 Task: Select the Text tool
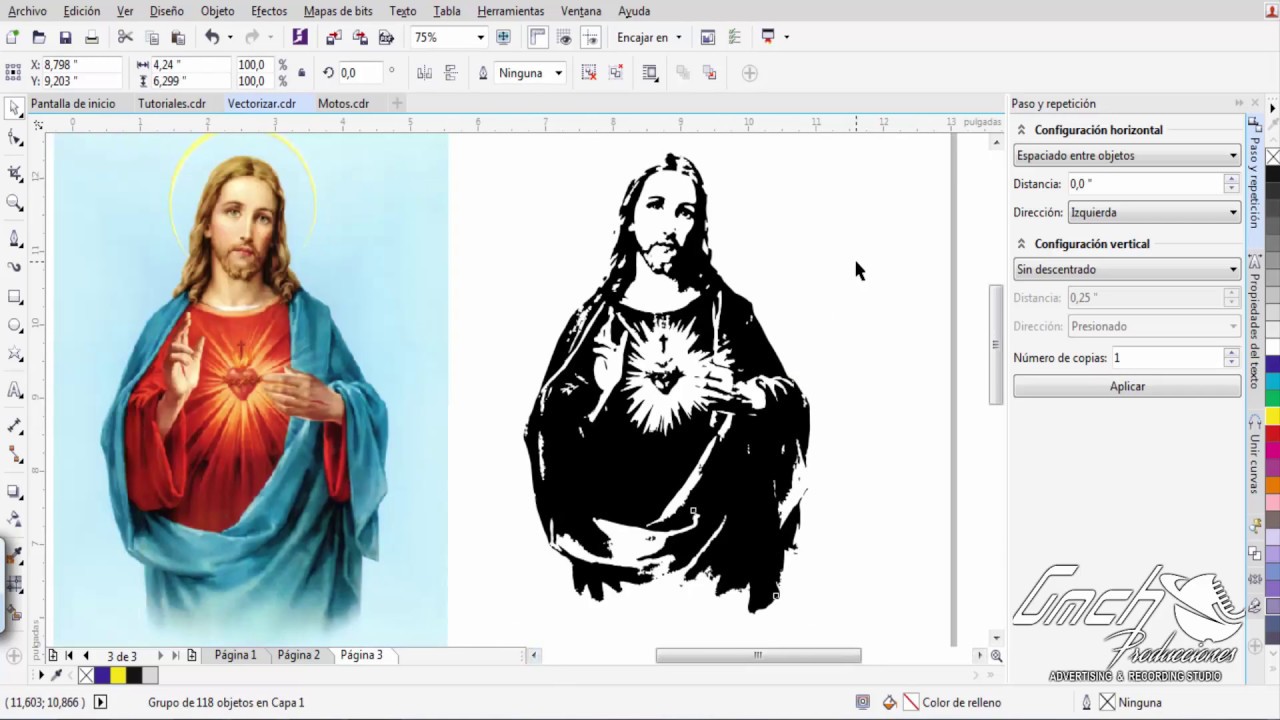pyautogui.click(x=15, y=390)
